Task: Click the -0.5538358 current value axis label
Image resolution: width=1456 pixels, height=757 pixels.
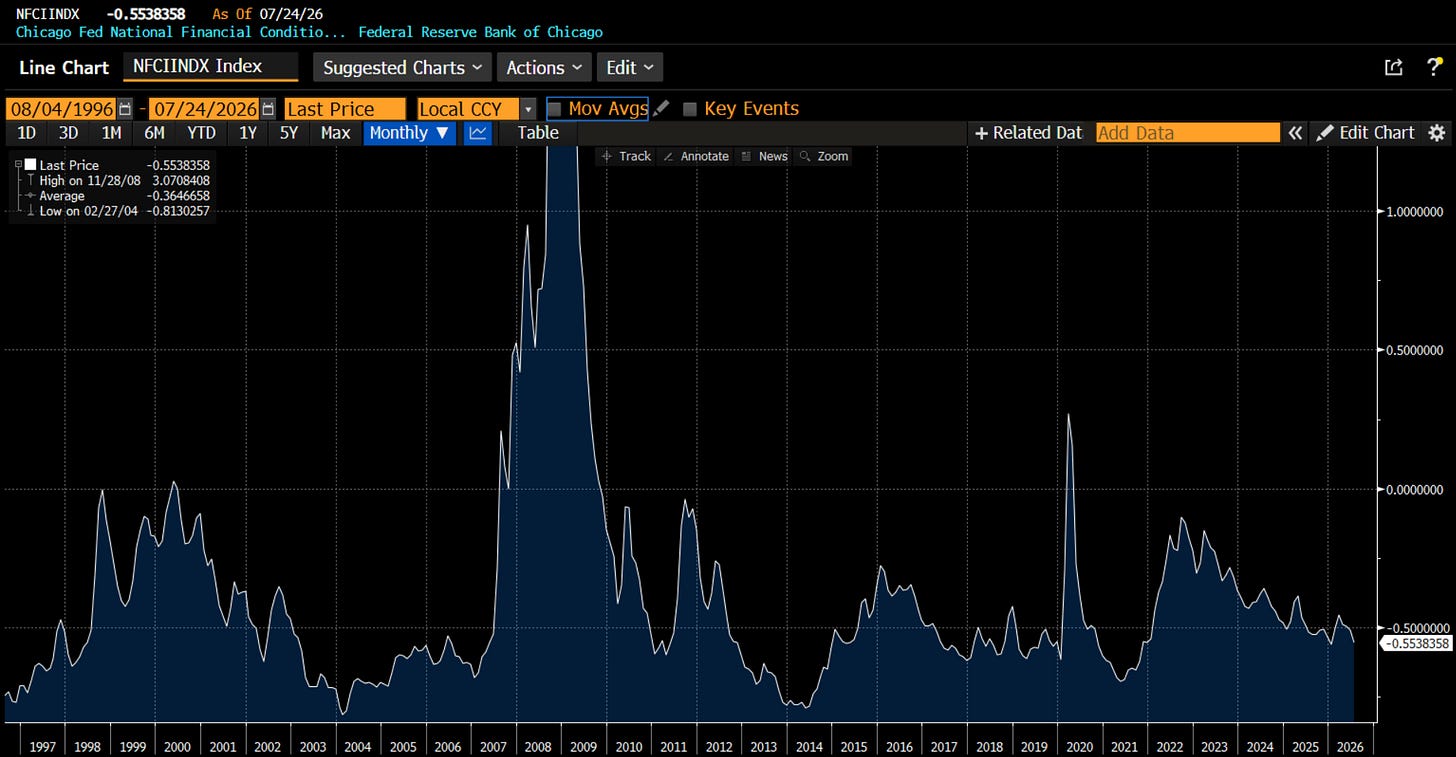Action: tap(1415, 643)
